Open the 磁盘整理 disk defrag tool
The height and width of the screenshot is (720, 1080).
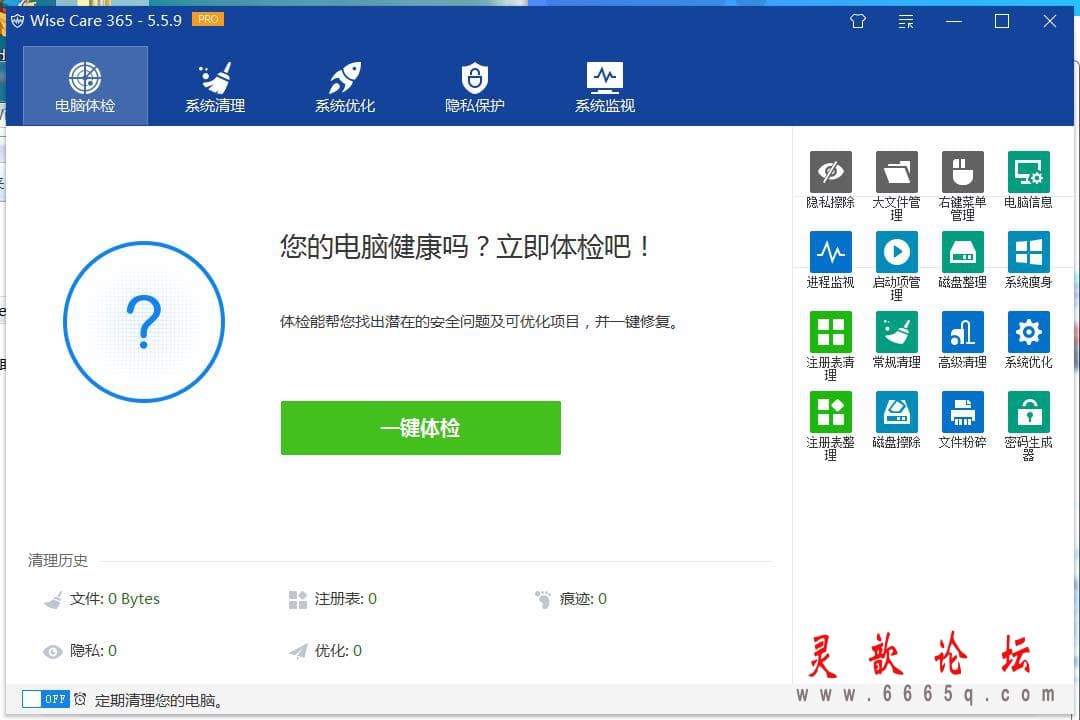pos(962,251)
